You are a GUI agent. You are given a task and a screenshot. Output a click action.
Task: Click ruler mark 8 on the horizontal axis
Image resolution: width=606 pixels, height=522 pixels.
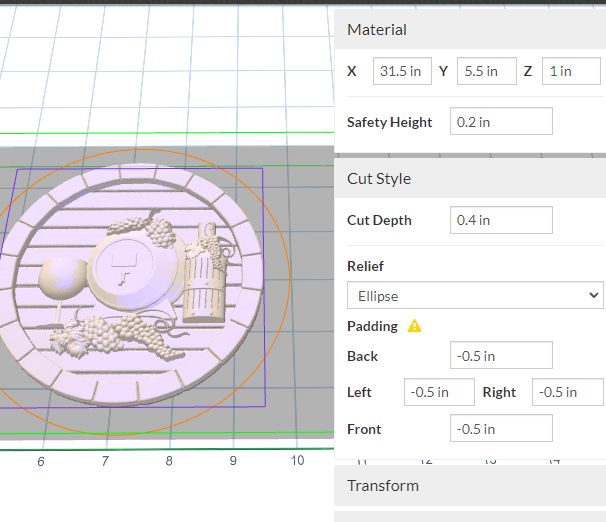[x=169, y=461]
